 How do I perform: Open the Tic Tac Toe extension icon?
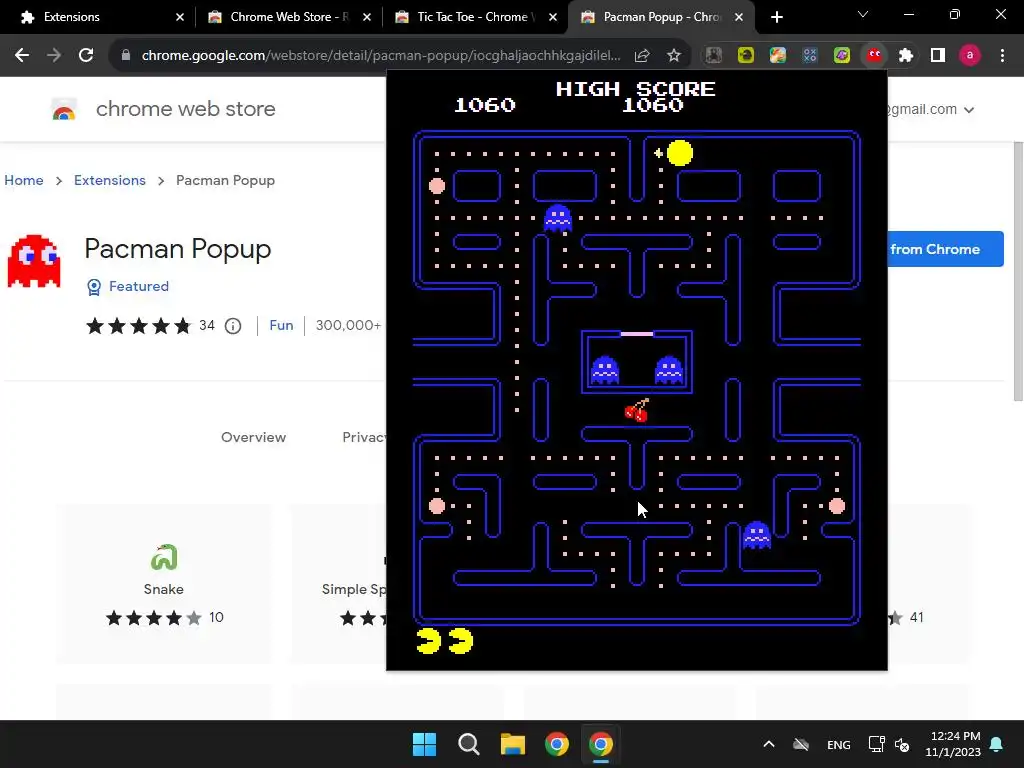810,56
